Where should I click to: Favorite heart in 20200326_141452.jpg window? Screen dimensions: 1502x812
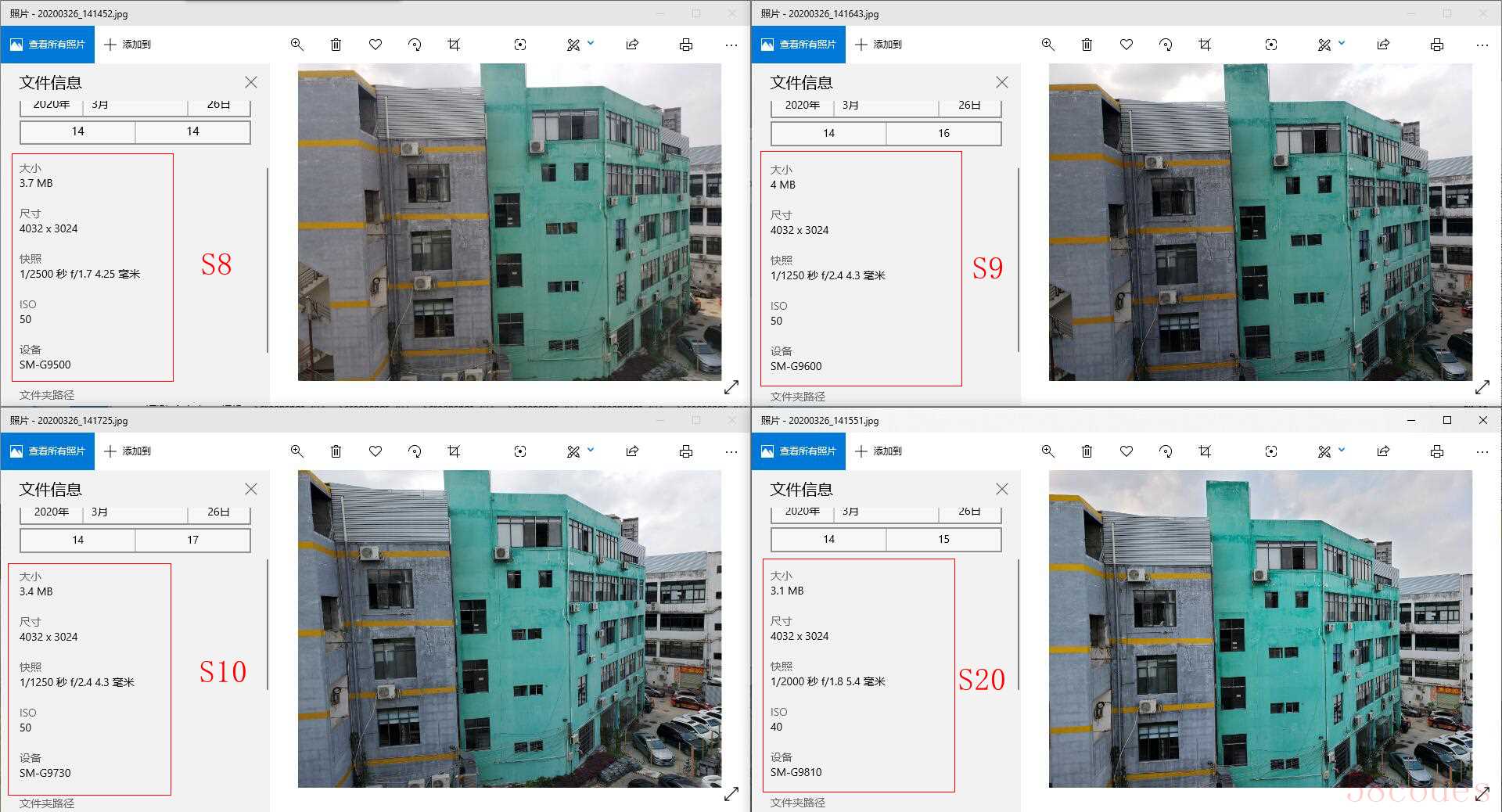(375, 45)
